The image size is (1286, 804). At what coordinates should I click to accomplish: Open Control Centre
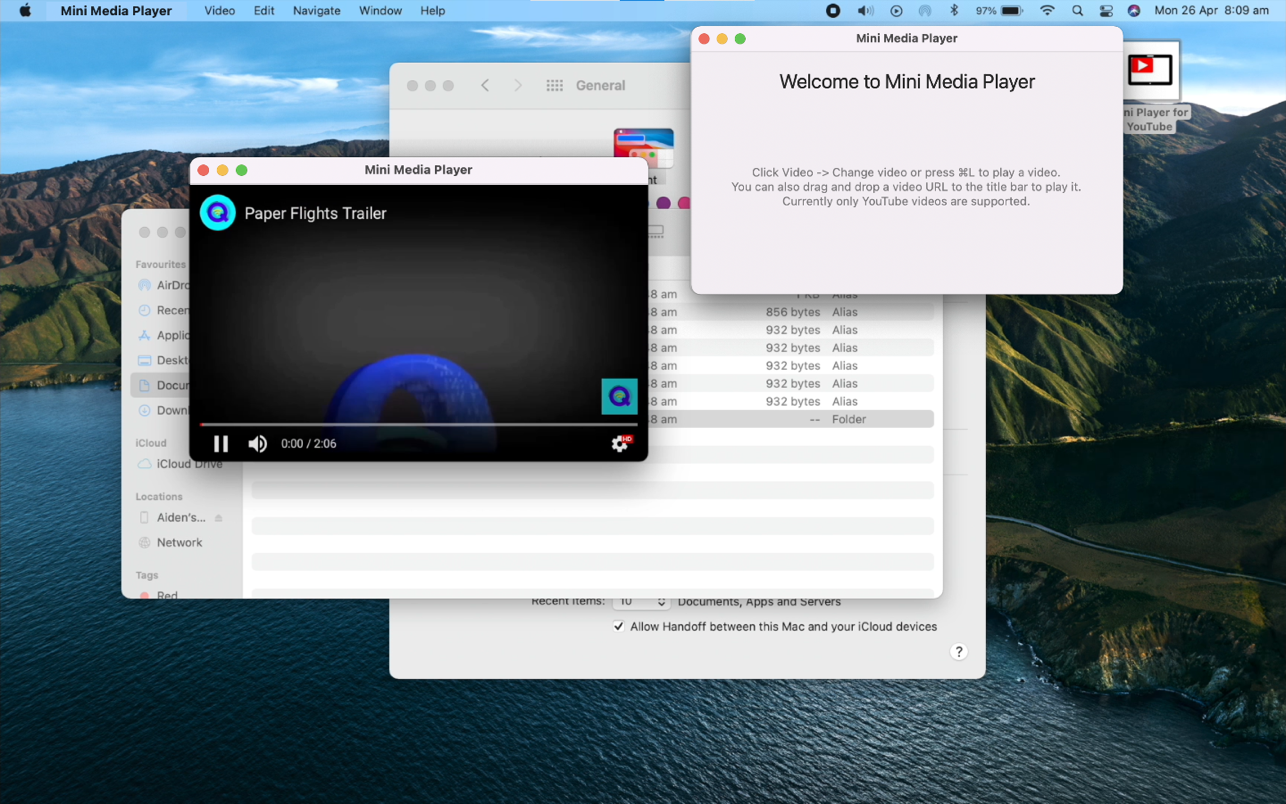coord(1106,11)
